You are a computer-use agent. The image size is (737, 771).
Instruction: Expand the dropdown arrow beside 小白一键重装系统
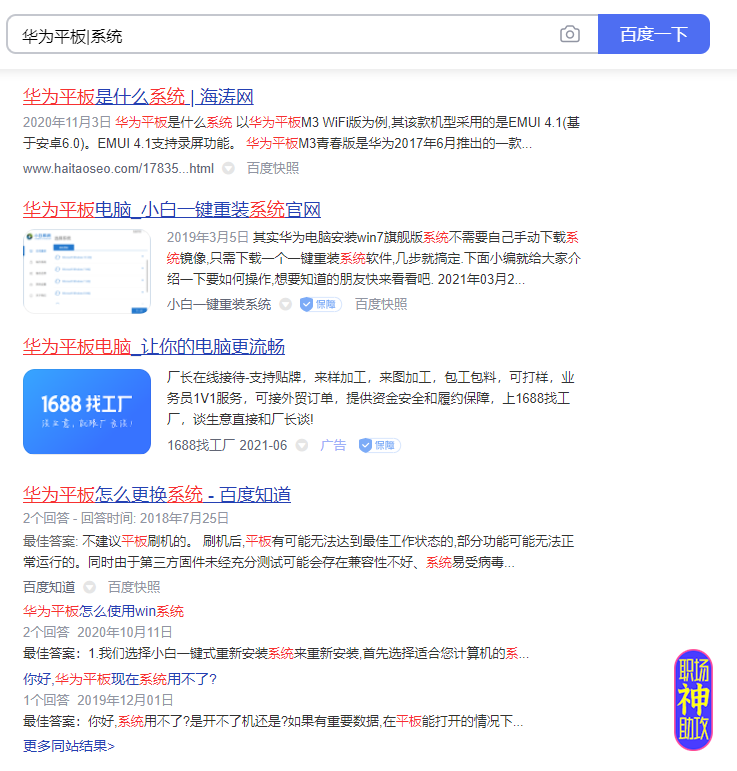pos(285,304)
